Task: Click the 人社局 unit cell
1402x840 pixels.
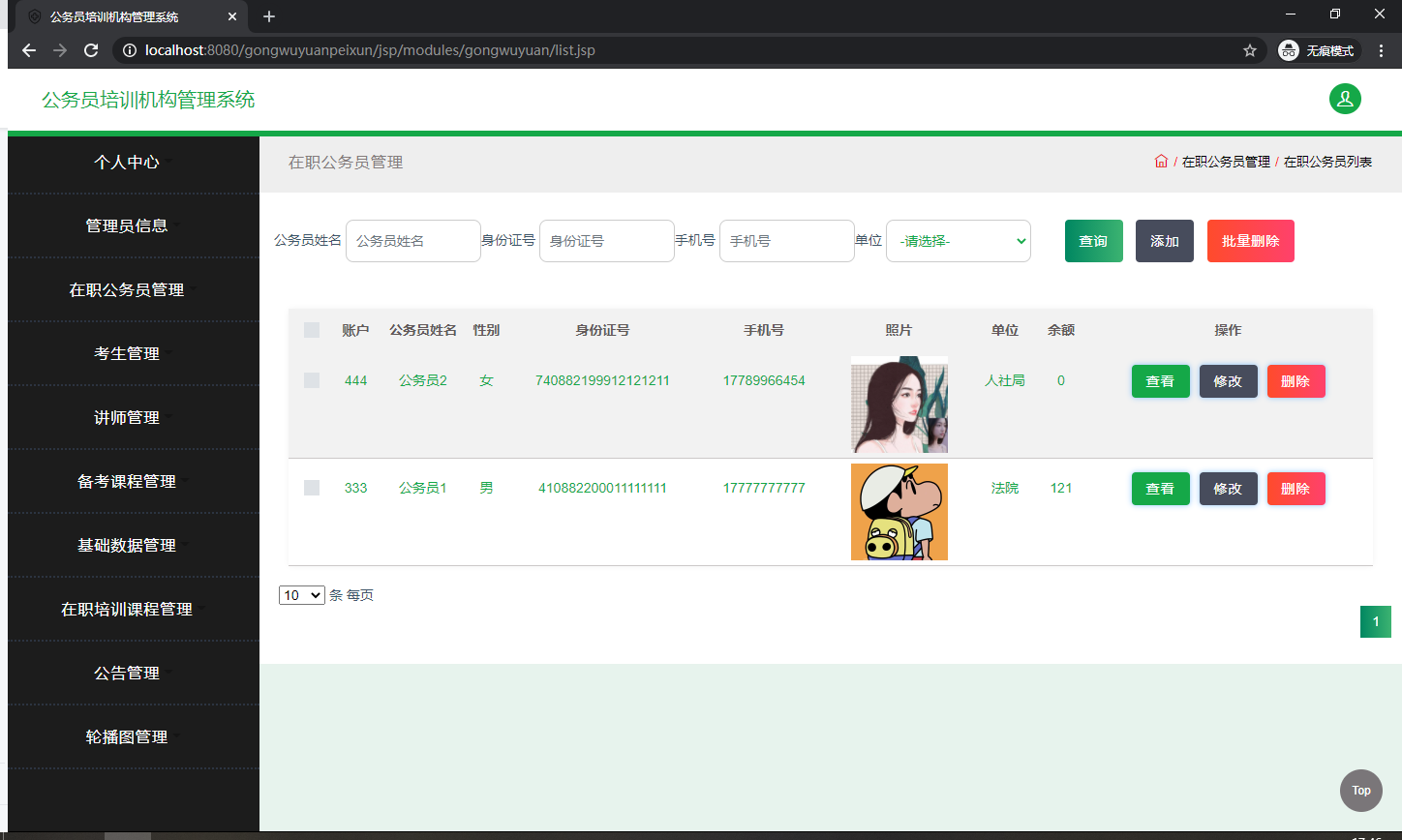Action: tap(1005, 380)
